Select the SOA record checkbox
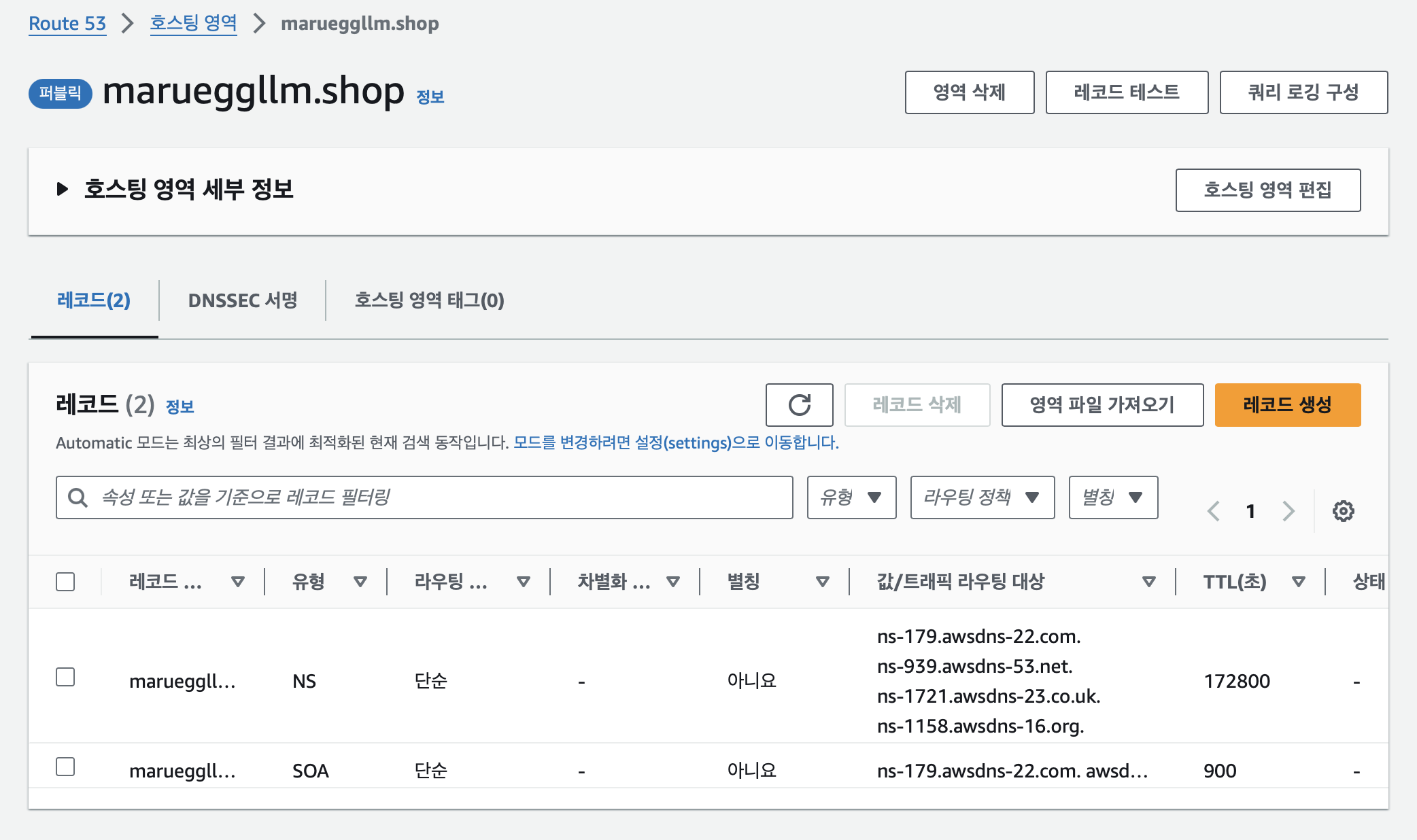This screenshot has width=1417, height=840. [65, 767]
